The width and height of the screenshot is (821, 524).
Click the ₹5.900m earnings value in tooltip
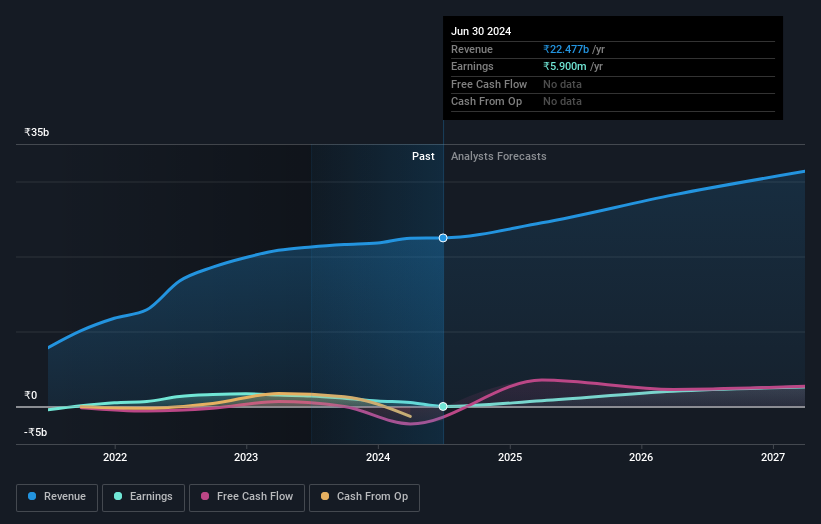click(564, 66)
